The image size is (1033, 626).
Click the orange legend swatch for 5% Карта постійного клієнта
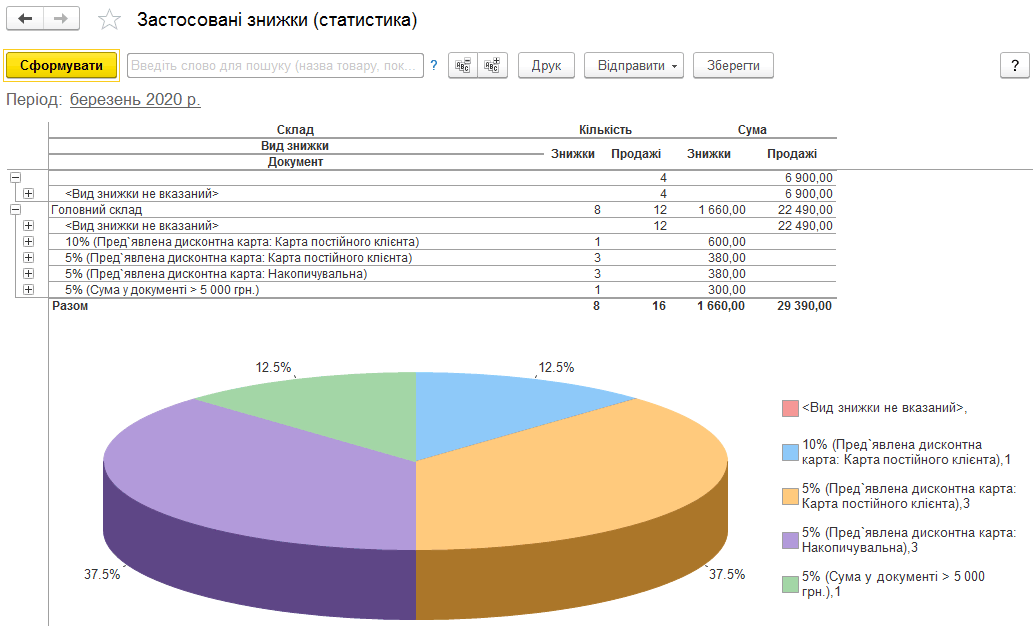[790, 496]
